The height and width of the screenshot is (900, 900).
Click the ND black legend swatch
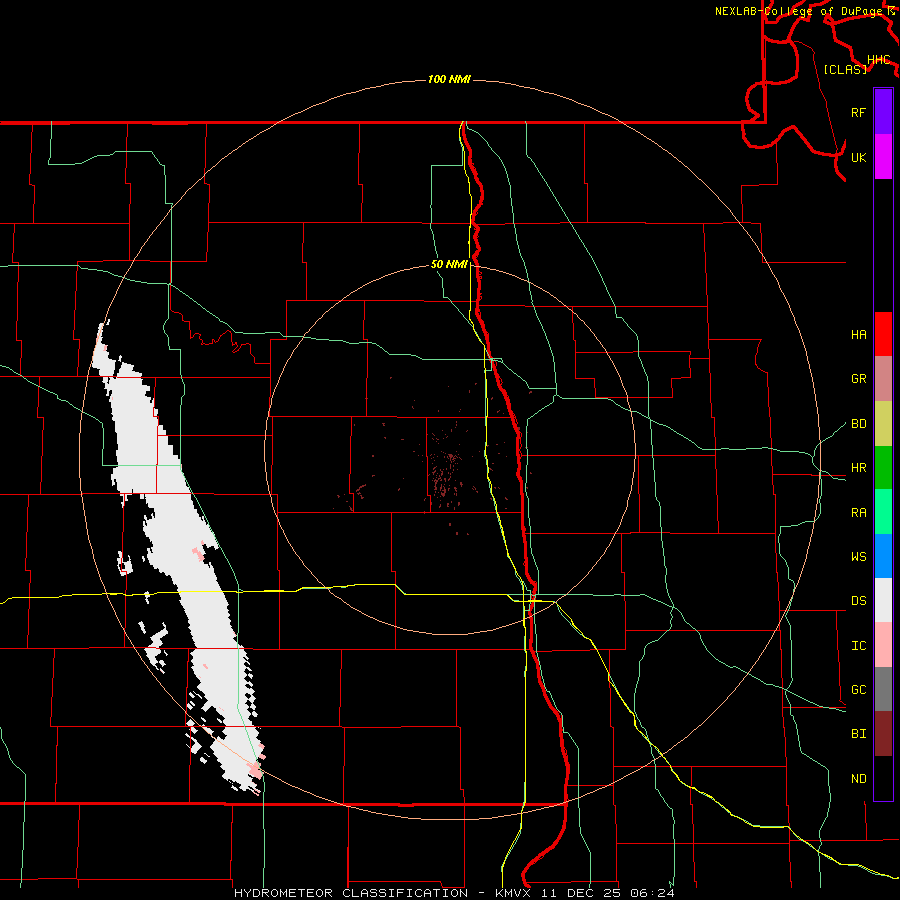883,778
